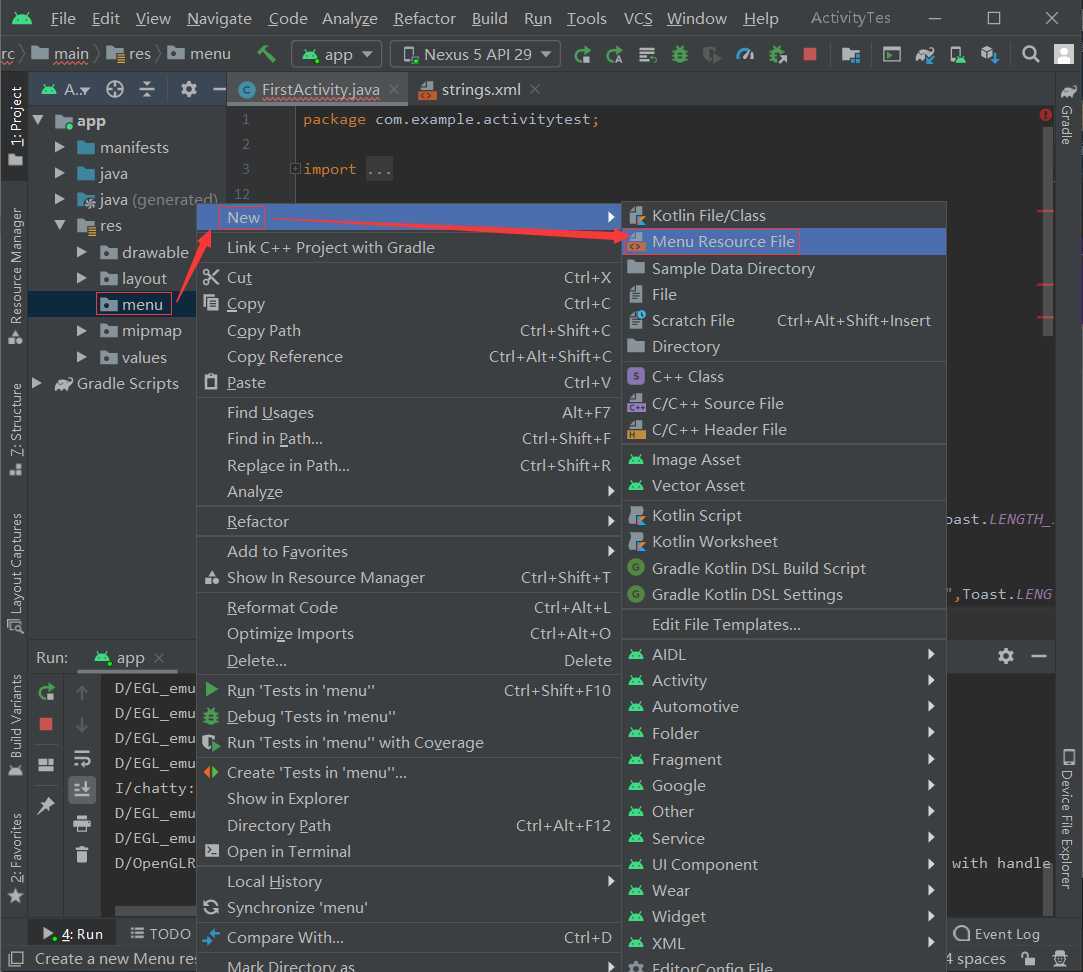Click the red Stop icon in Run panel
The width and height of the screenshot is (1083, 972).
pyautogui.click(x=46, y=724)
